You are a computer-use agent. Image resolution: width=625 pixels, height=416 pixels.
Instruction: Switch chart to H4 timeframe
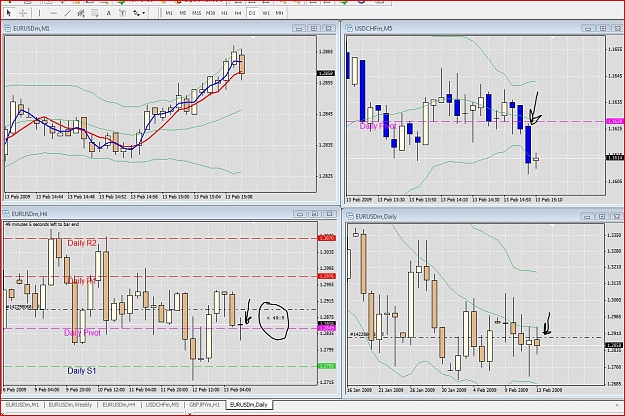click(x=238, y=13)
